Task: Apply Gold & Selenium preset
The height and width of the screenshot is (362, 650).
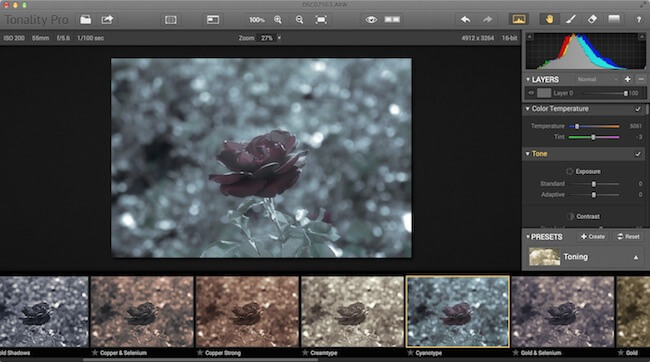Action: (x=563, y=312)
